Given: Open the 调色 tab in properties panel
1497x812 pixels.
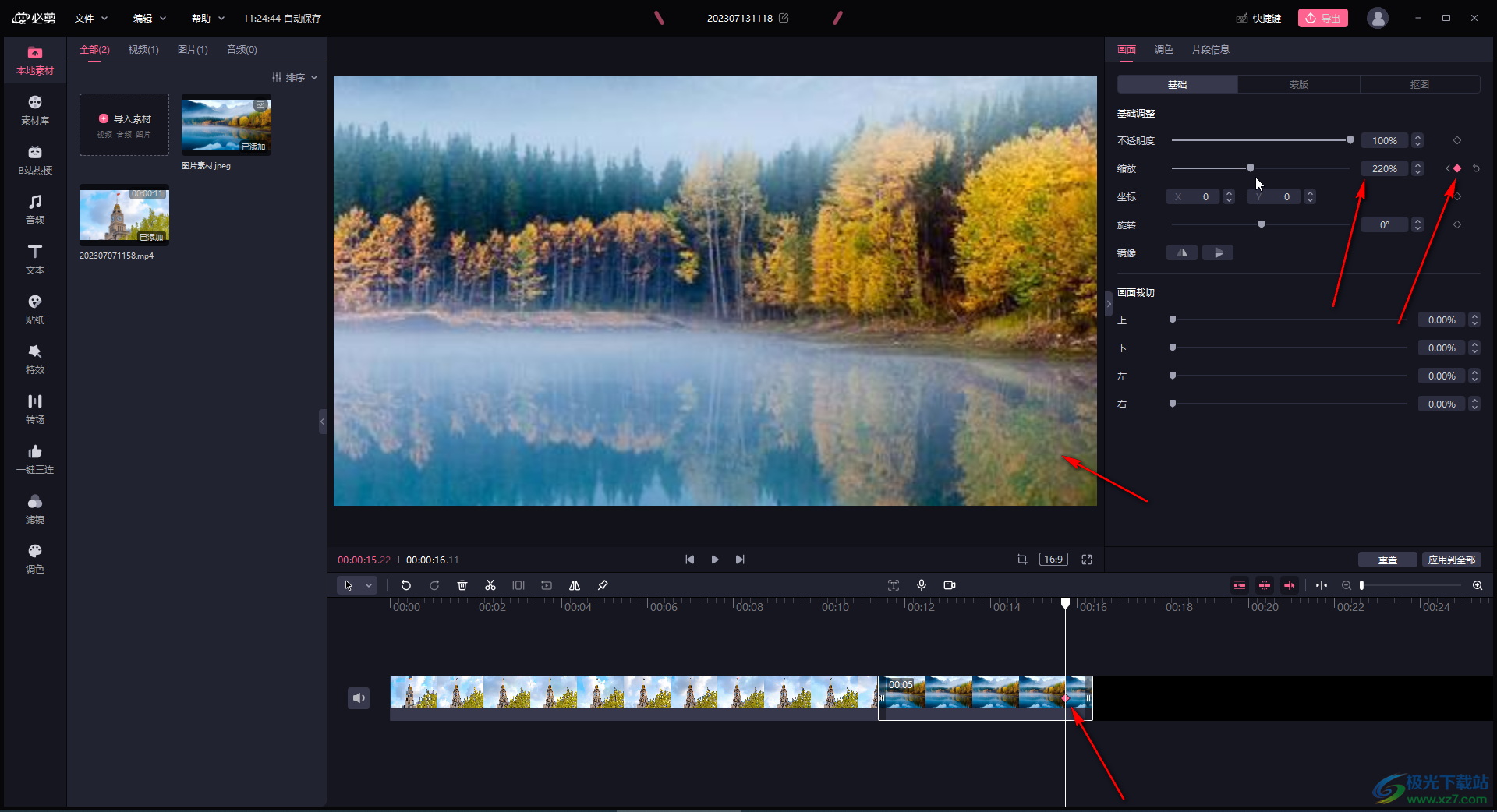Looking at the screenshot, I should [x=1164, y=49].
